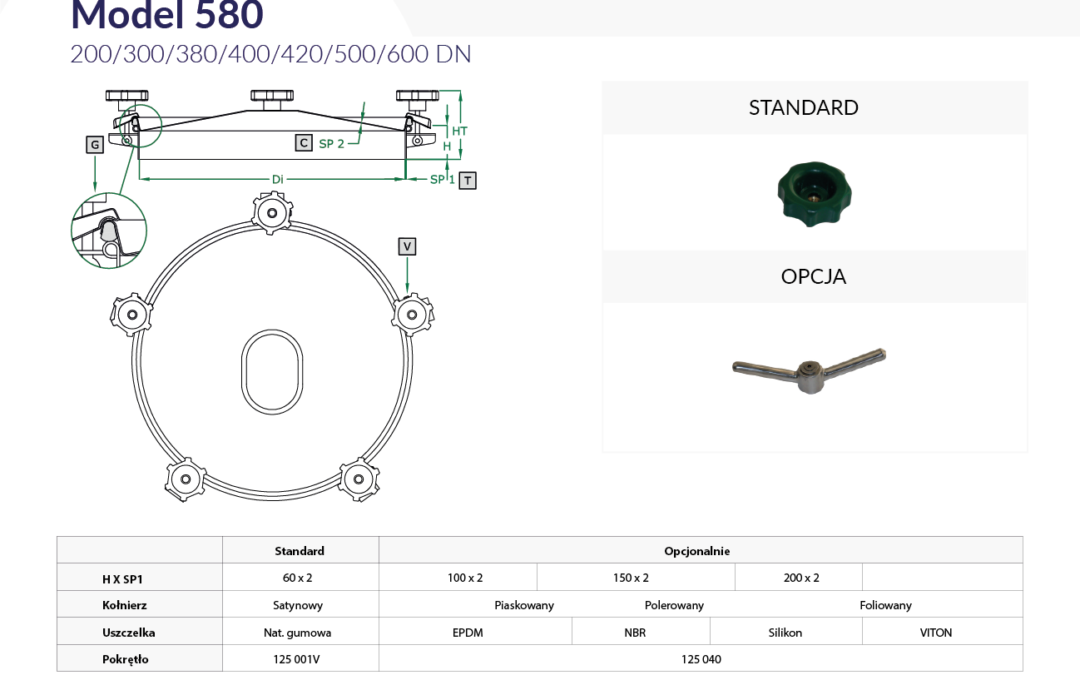Screen dimensions: 1080x675
Task: Click the boxed "G" marker in the drawing
Action: (x=95, y=145)
